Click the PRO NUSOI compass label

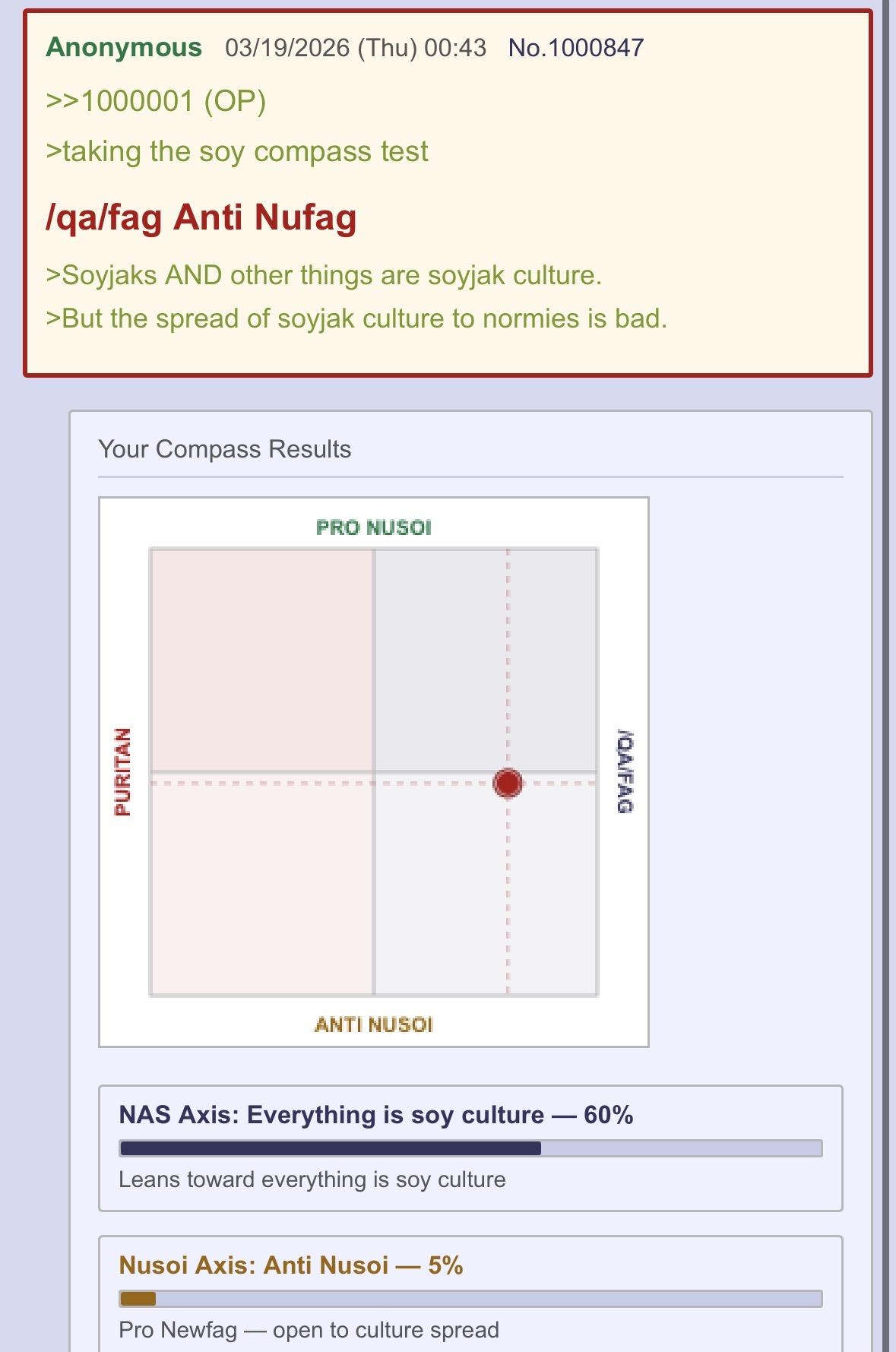click(x=373, y=527)
